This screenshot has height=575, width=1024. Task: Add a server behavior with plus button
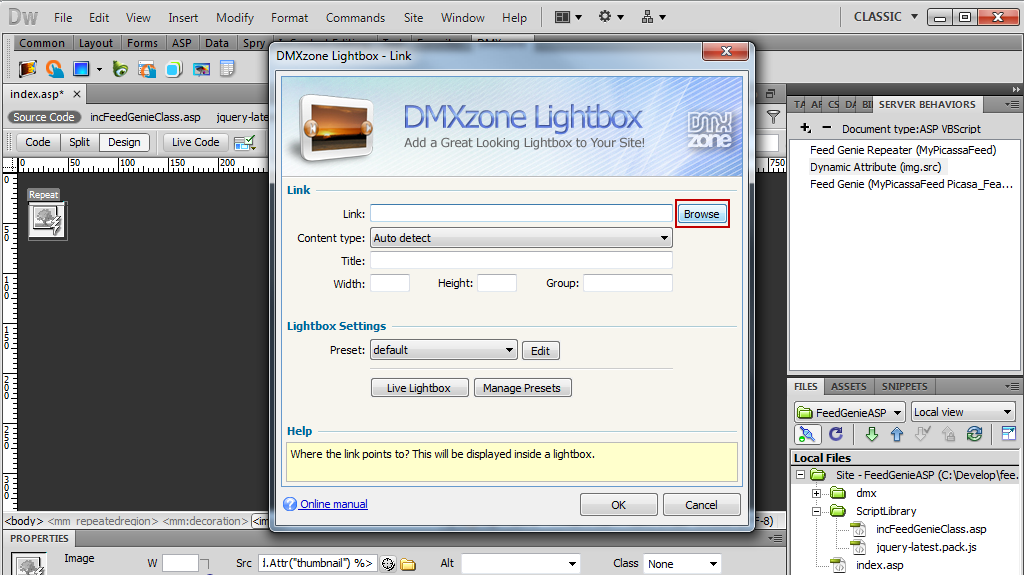click(x=805, y=128)
